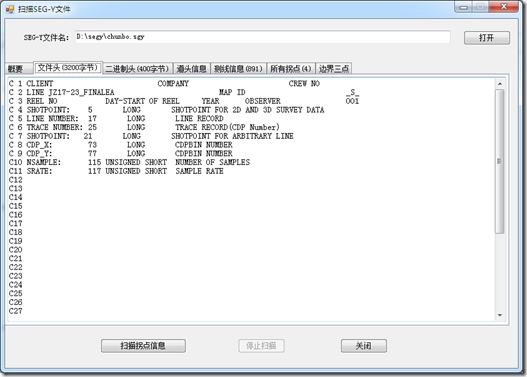The image size is (527, 377).
Task: Click 'SAMPLE RATE' text
Action: 199,171
